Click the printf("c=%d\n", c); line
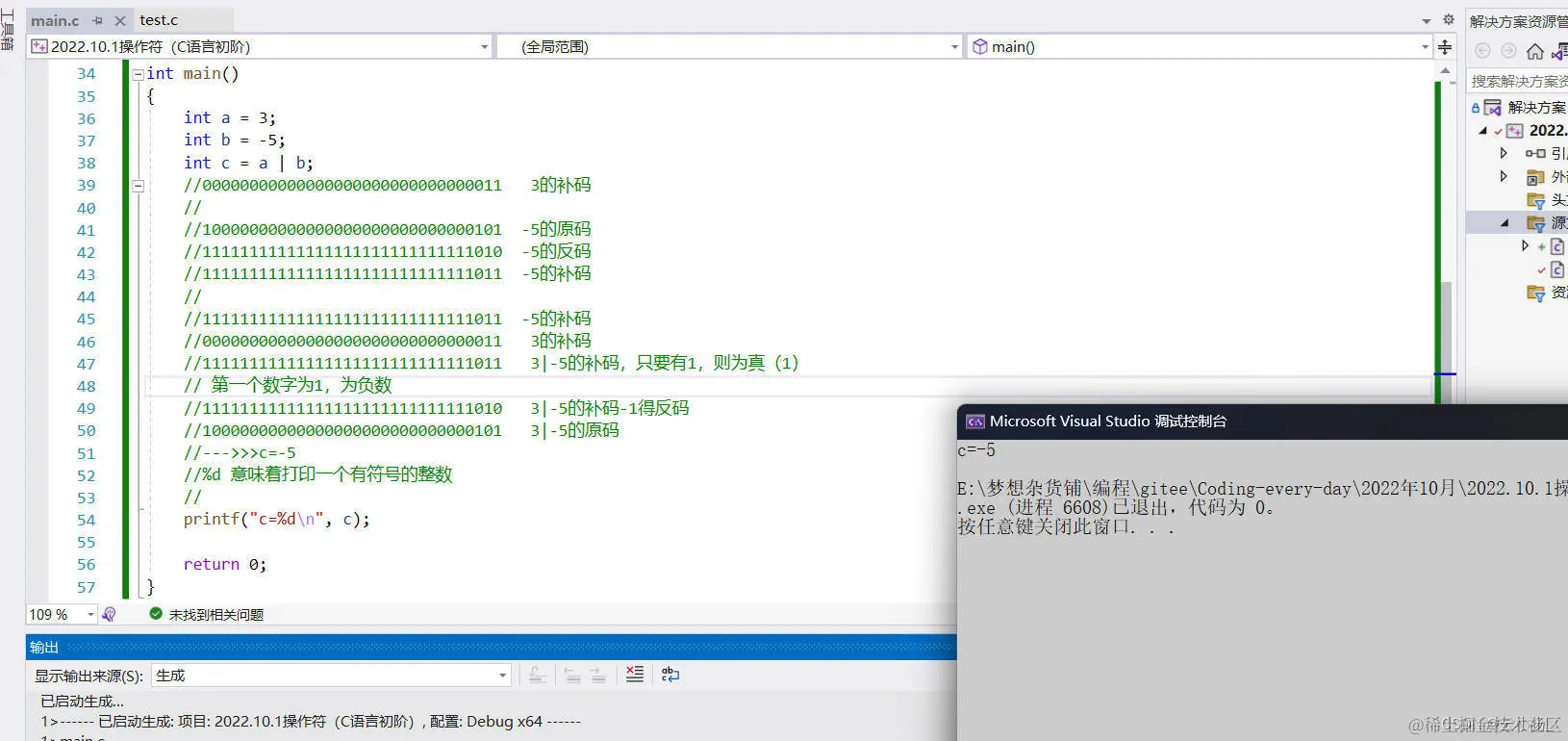This screenshot has width=1568, height=741. pyautogui.click(x=276, y=520)
